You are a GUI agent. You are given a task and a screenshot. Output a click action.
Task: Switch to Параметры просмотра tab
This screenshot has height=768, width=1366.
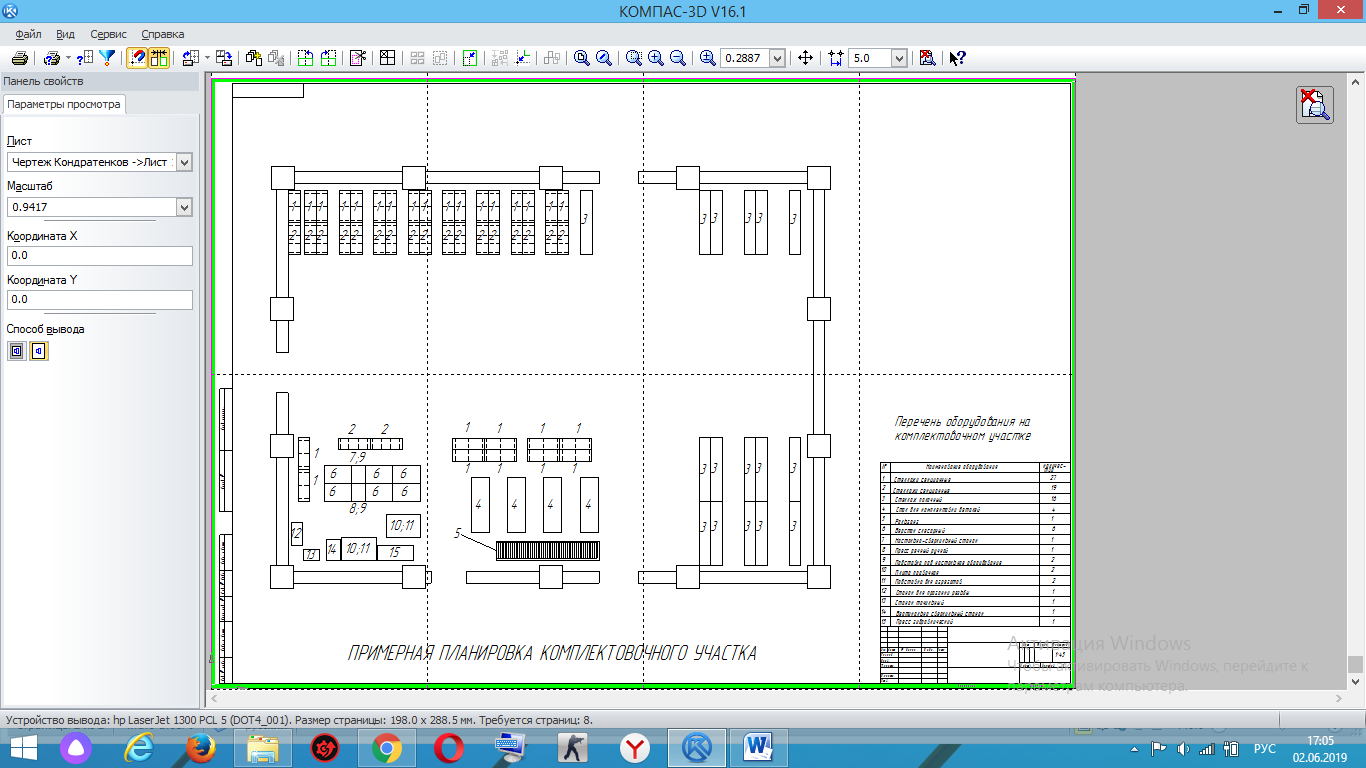[64, 104]
